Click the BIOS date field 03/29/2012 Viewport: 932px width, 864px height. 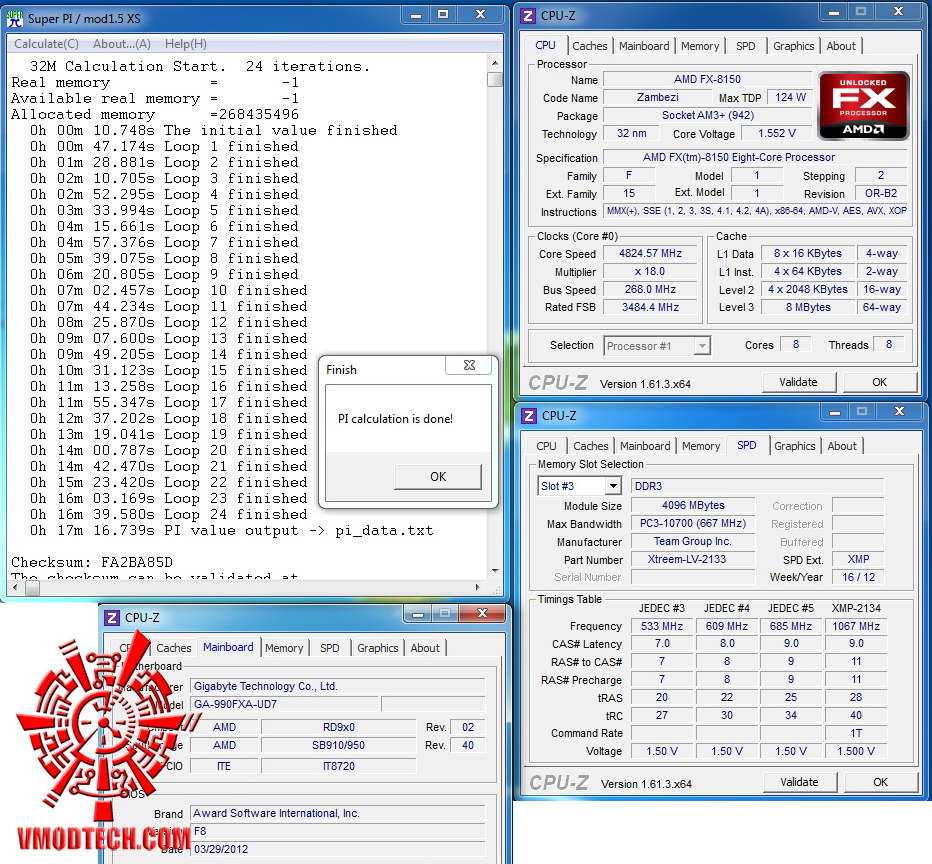click(x=338, y=849)
